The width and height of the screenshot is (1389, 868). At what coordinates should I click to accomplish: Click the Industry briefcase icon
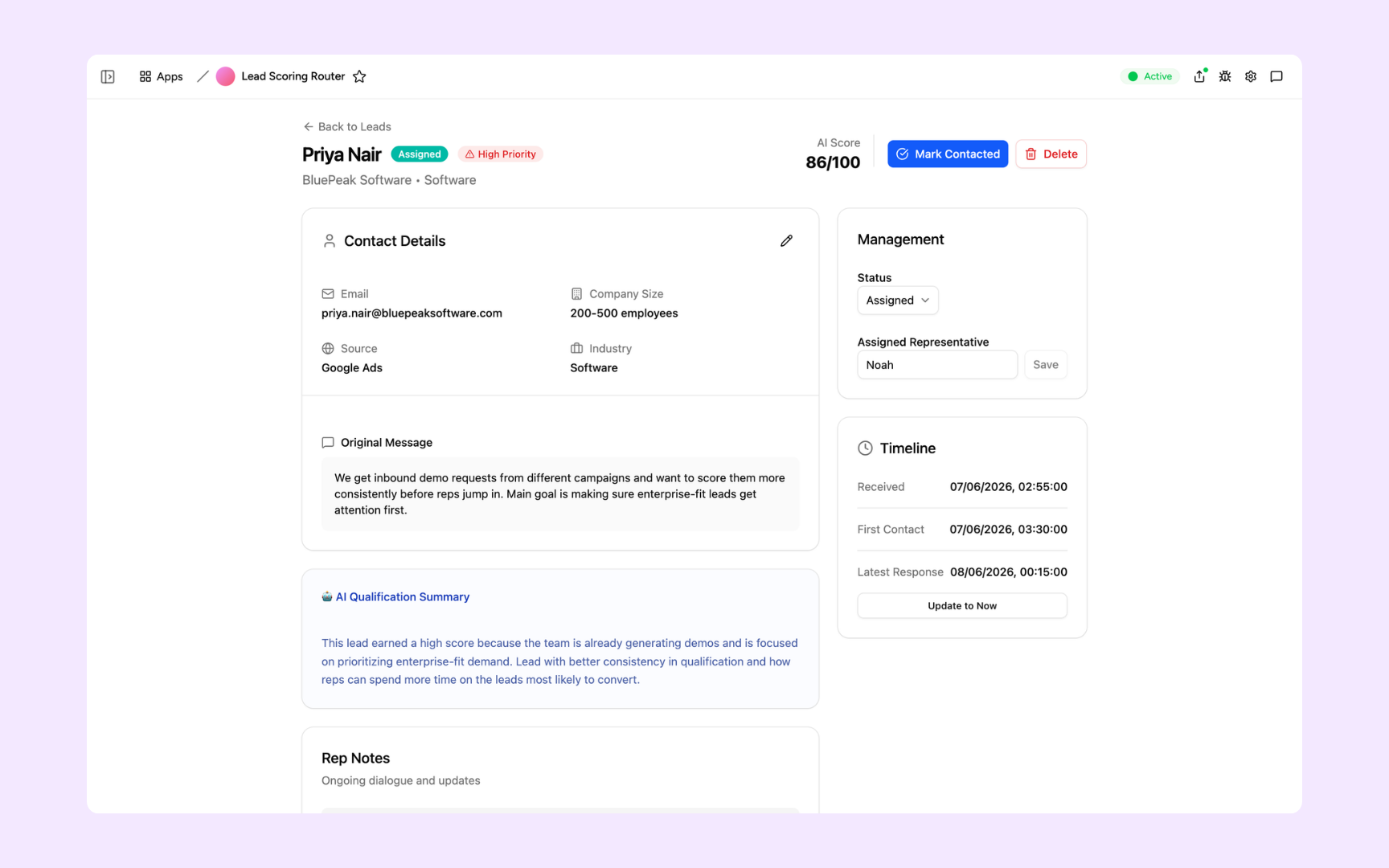[x=576, y=349]
